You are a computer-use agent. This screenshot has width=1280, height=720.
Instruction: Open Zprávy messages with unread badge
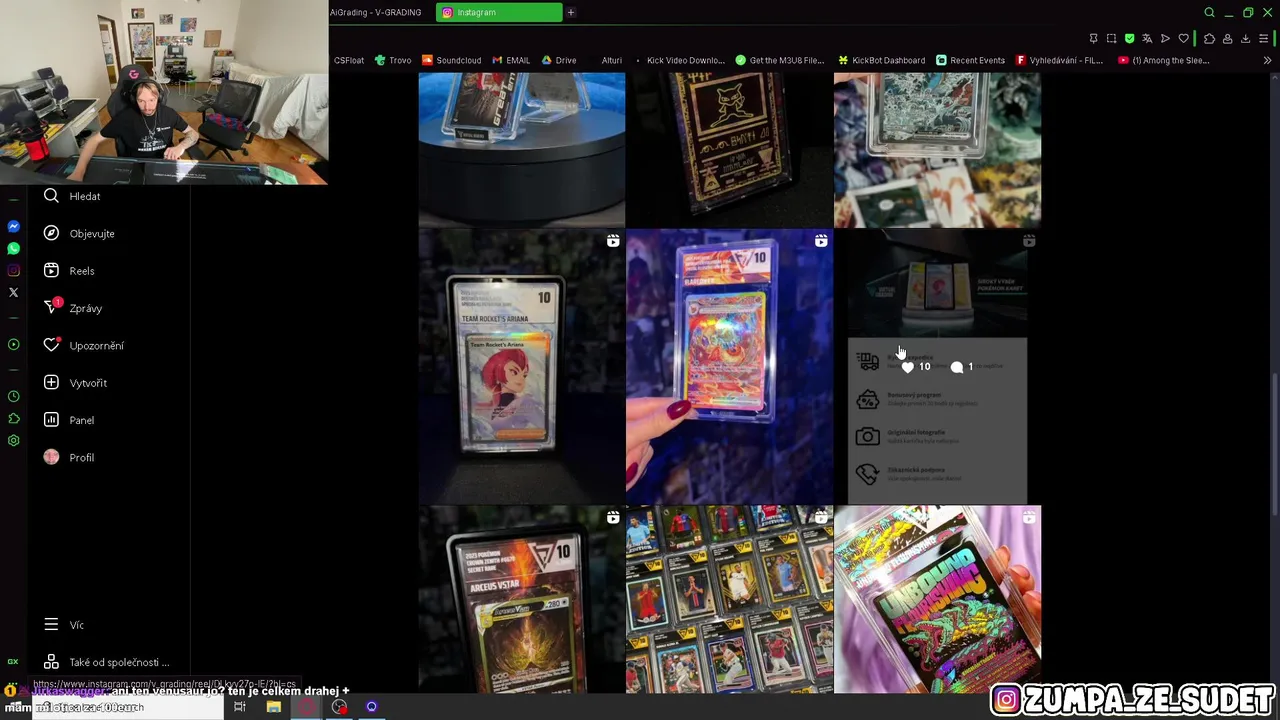click(72, 308)
